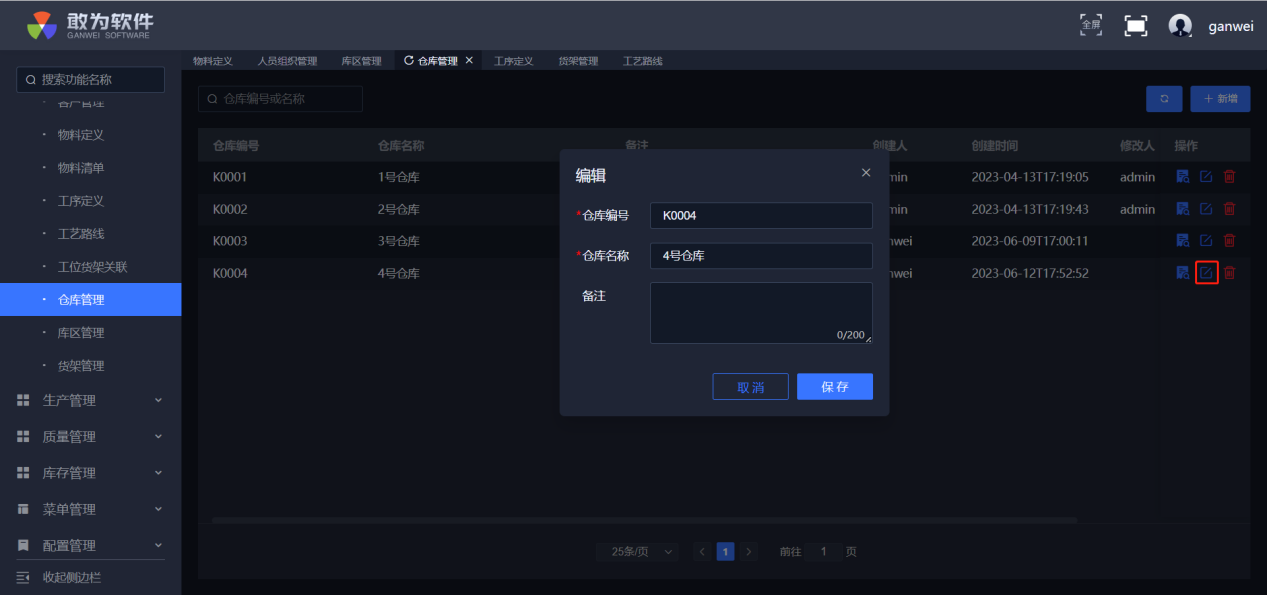Image resolution: width=1267 pixels, height=595 pixels.
Task: Click the edit icon for row K0001
Action: click(1206, 177)
